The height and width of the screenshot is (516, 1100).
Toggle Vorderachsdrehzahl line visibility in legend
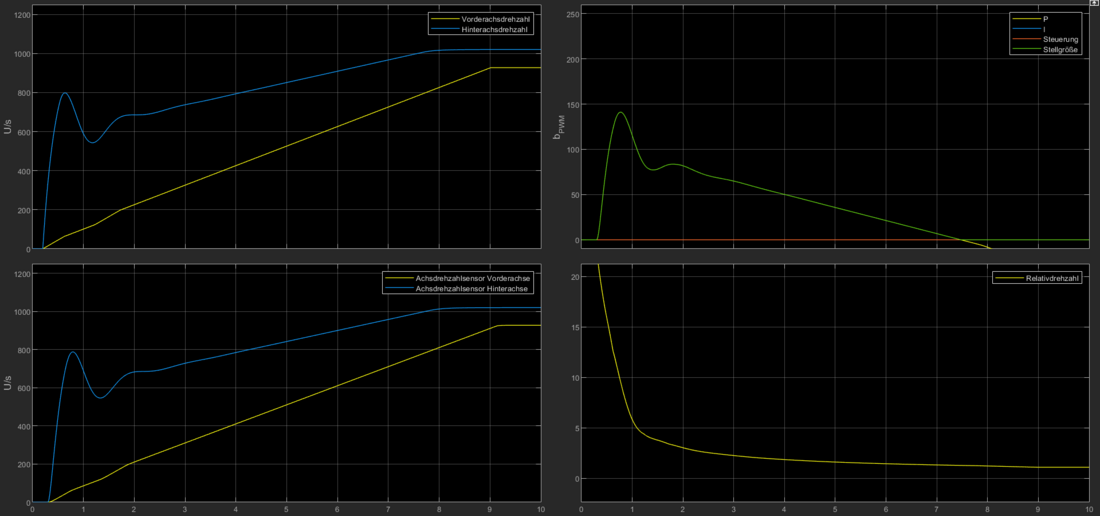click(x=491, y=19)
